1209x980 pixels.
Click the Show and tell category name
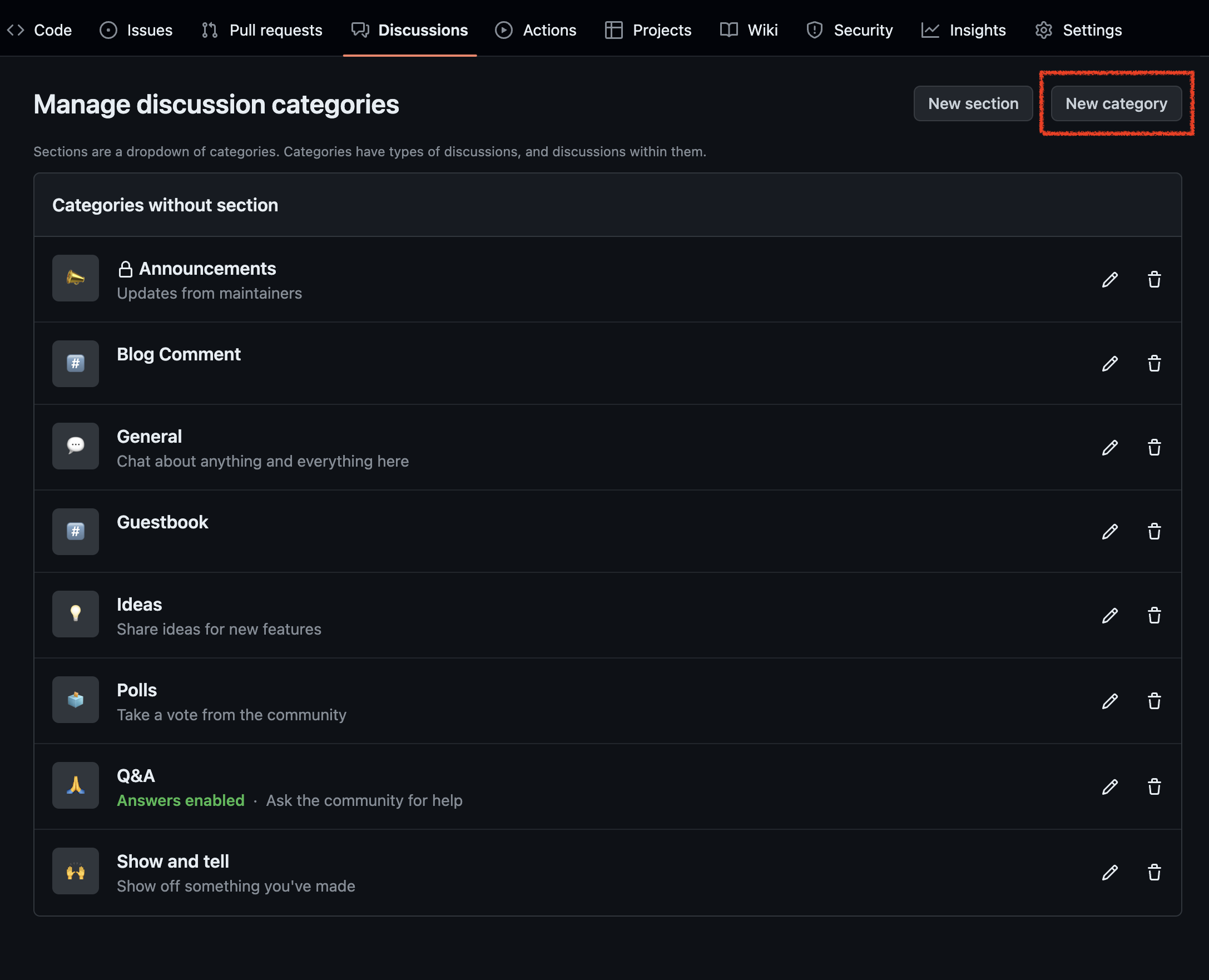pyautogui.click(x=173, y=862)
